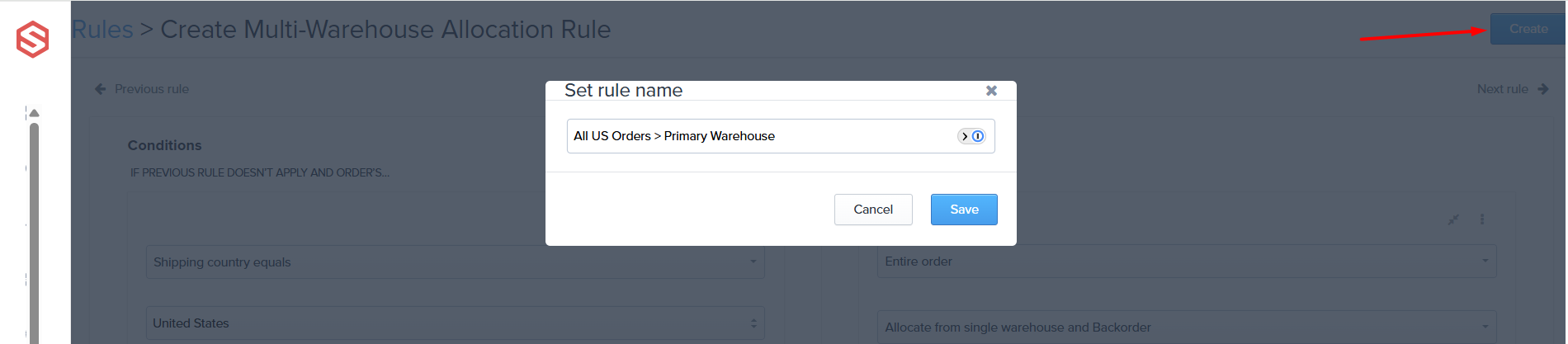Open Allocate from single warehouse and Backorder dropdown
Screen dimensions: 1568x344
1186,328
